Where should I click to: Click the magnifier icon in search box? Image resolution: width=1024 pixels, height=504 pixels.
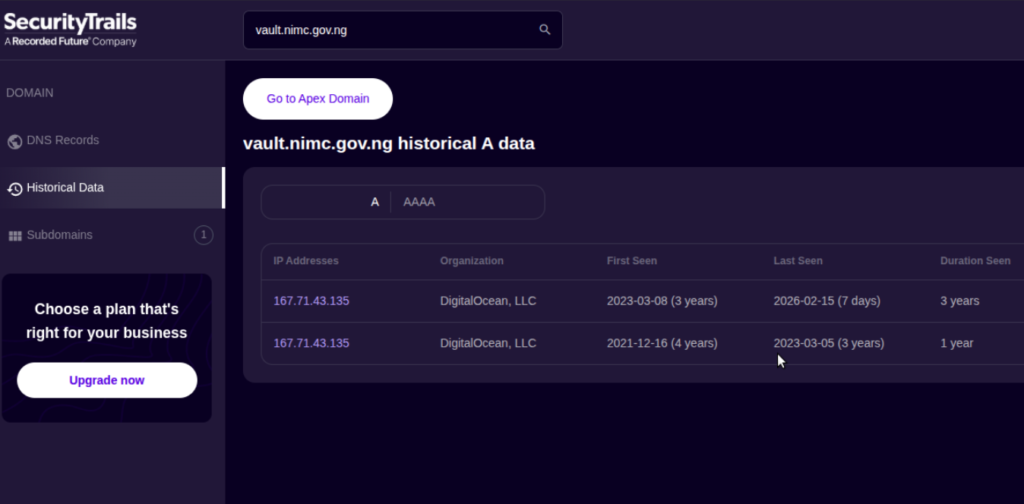pos(545,30)
